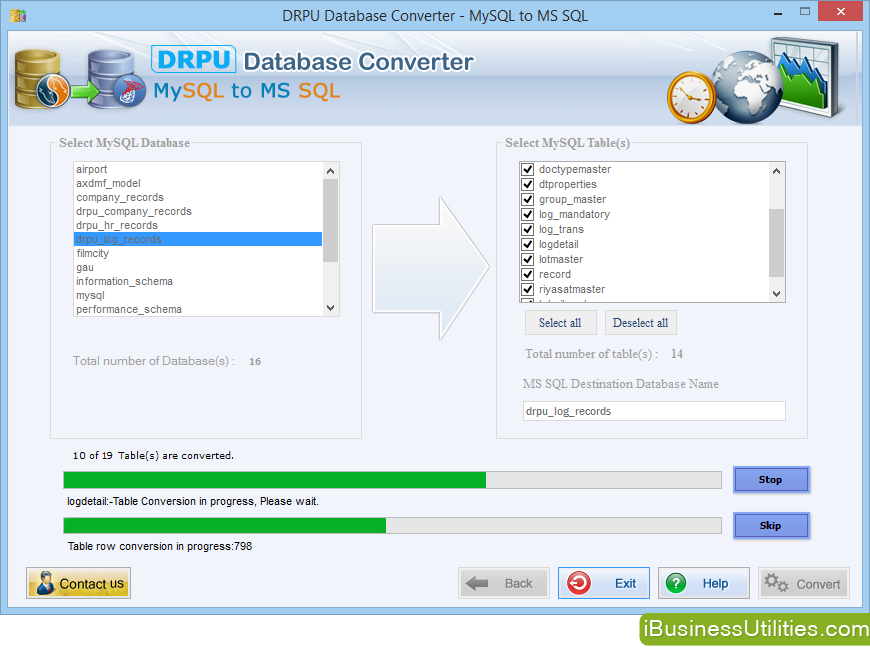Click the app icon in title bar

18,16
